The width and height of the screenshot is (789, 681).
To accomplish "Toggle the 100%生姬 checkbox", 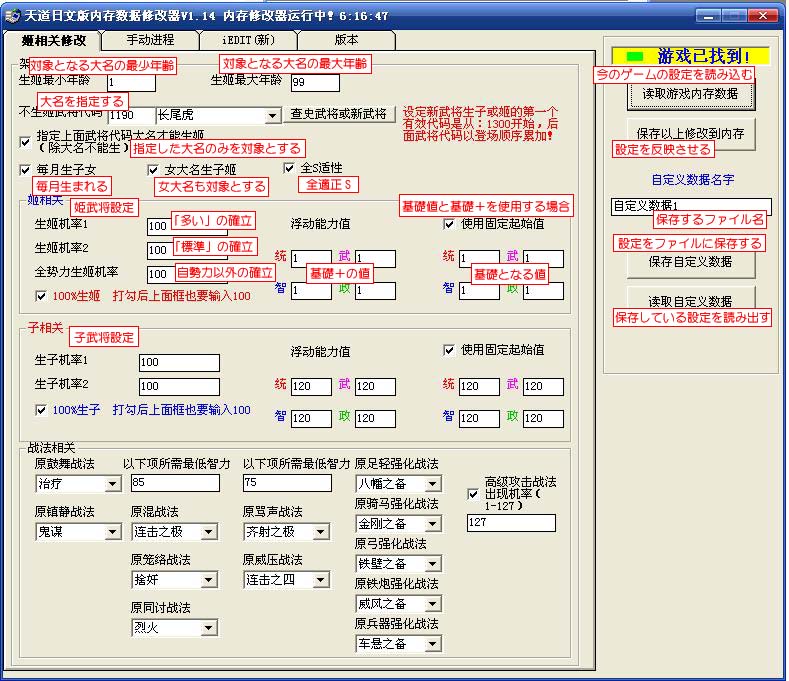I will click(x=41, y=296).
